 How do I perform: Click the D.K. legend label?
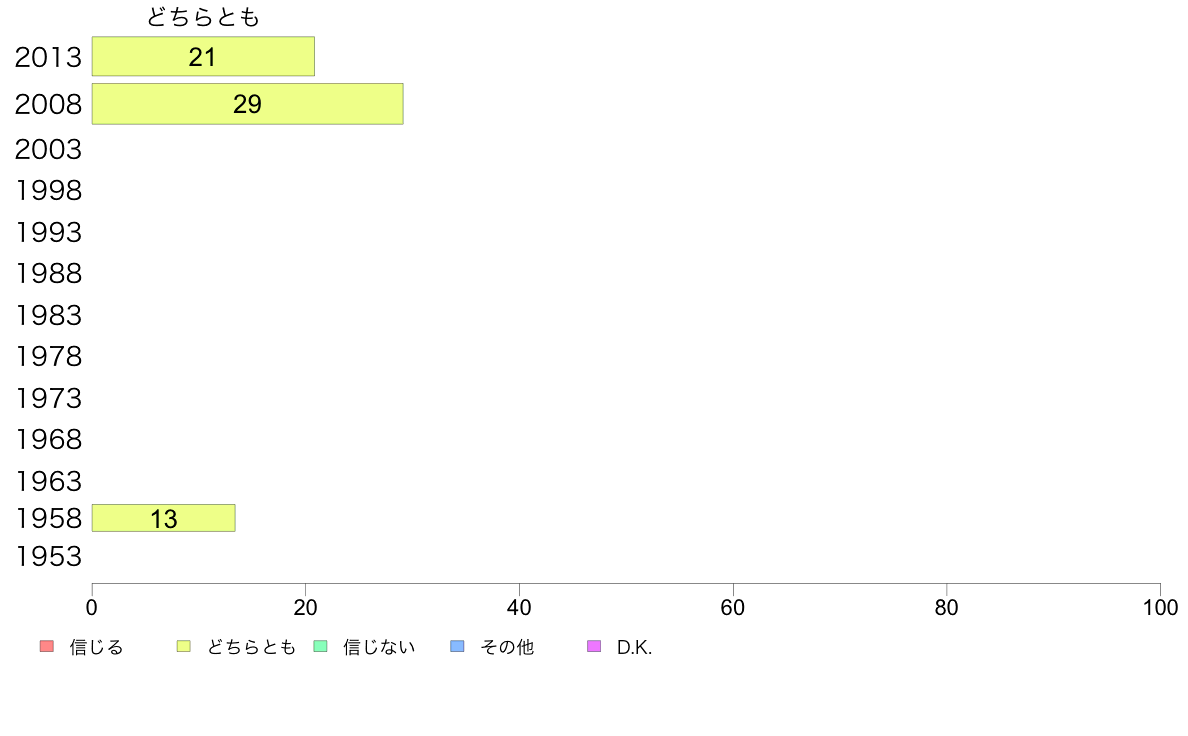click(x=634, y=647)
